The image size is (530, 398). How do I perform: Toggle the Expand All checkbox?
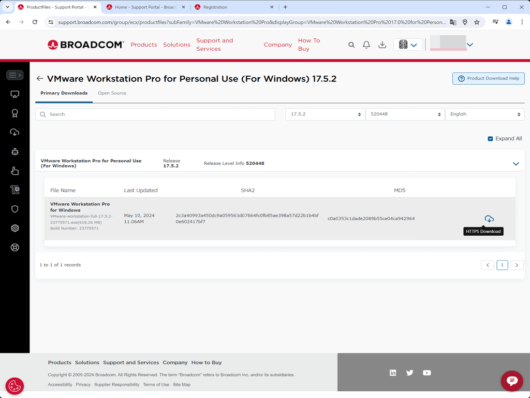point(490,139)
